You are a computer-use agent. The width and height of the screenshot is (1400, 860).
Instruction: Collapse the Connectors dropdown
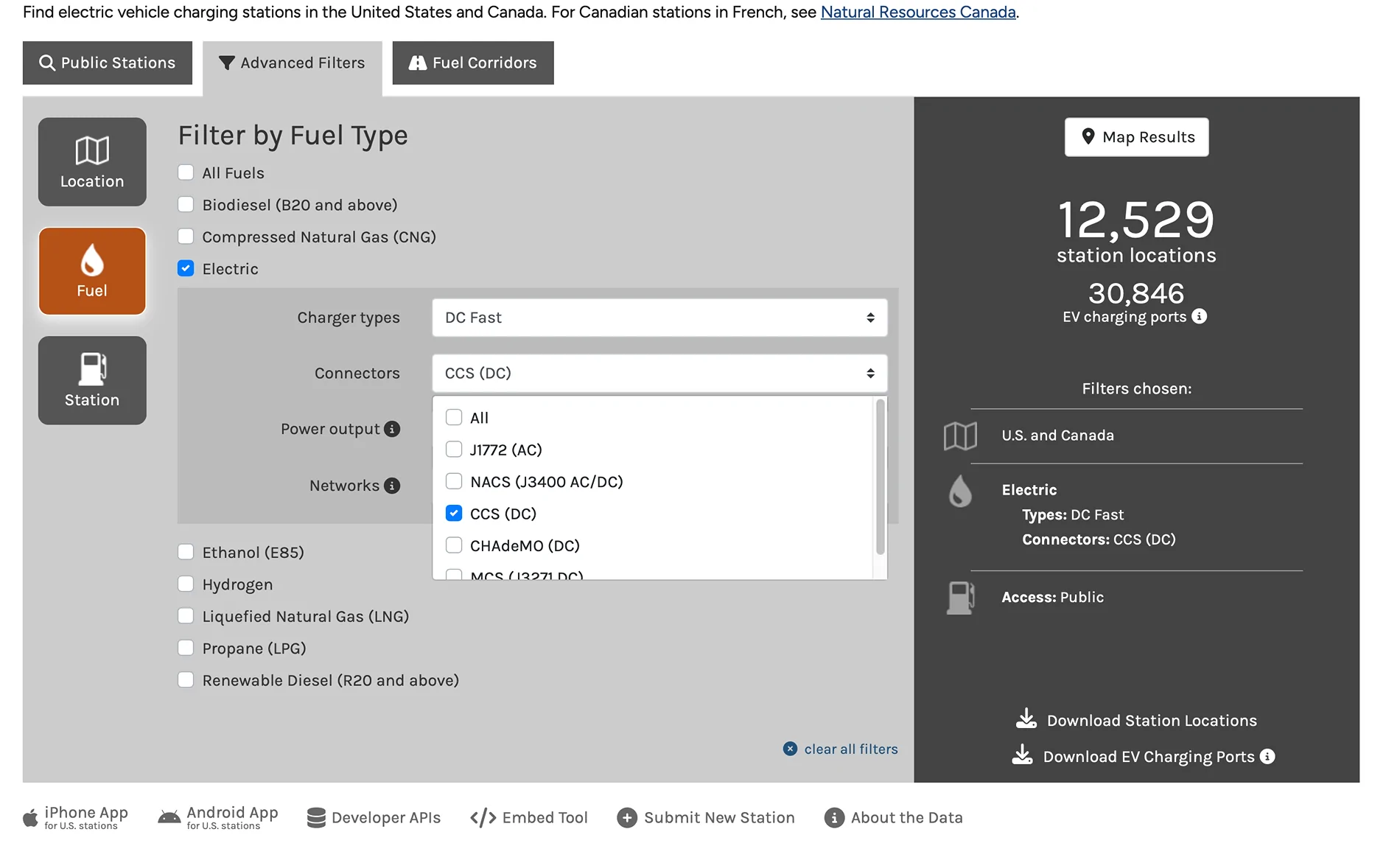point(659,373)
